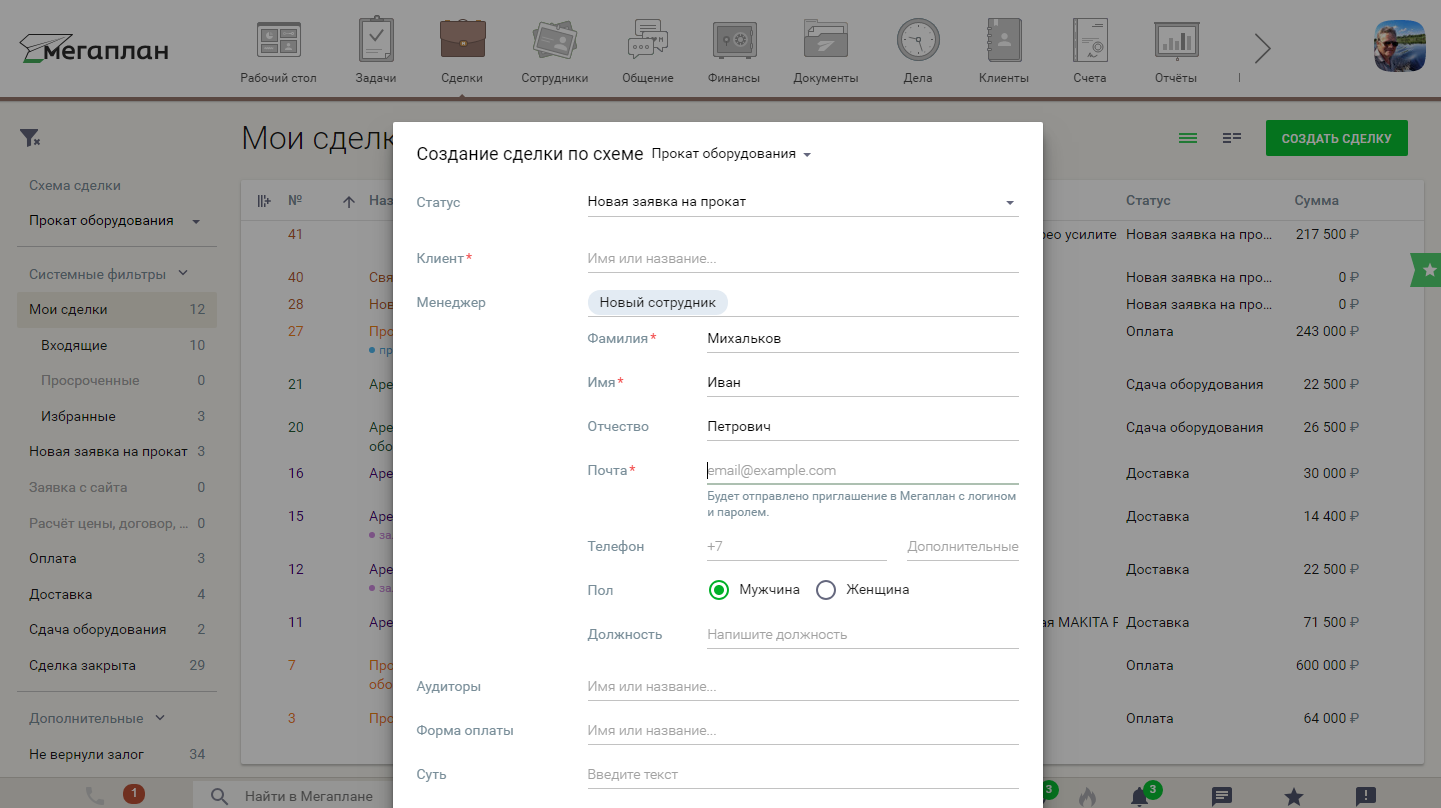Image resolution: width=1441 pixels, height=808 pixels.
Task: Switch to list view layout
Action: (1188, 138)
